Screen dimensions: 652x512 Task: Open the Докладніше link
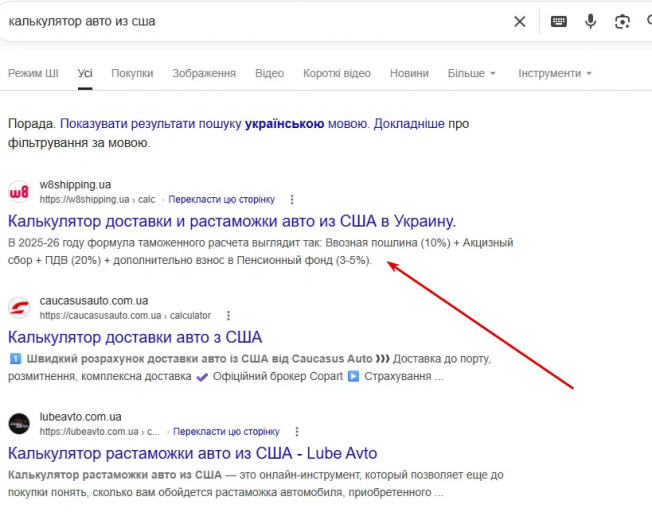click(409, 124)
